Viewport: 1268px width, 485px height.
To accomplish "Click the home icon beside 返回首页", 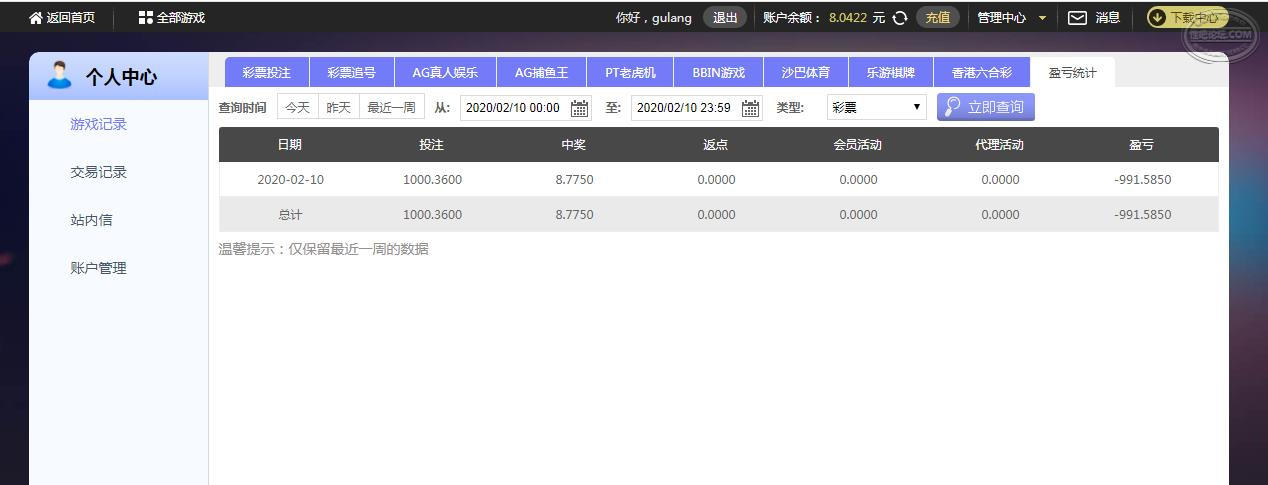I will point(36,18).
